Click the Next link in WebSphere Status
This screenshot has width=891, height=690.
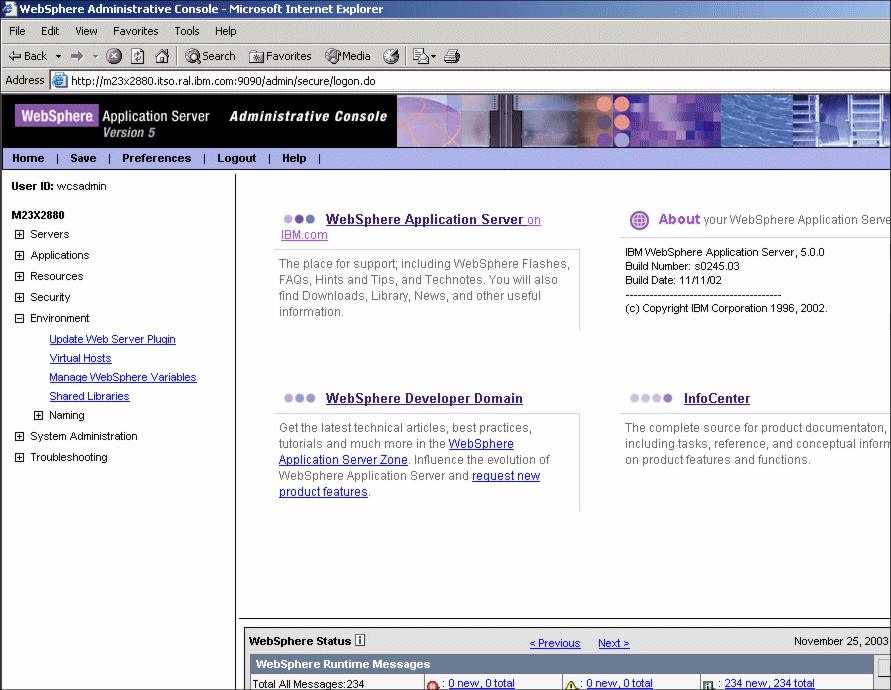614,643
